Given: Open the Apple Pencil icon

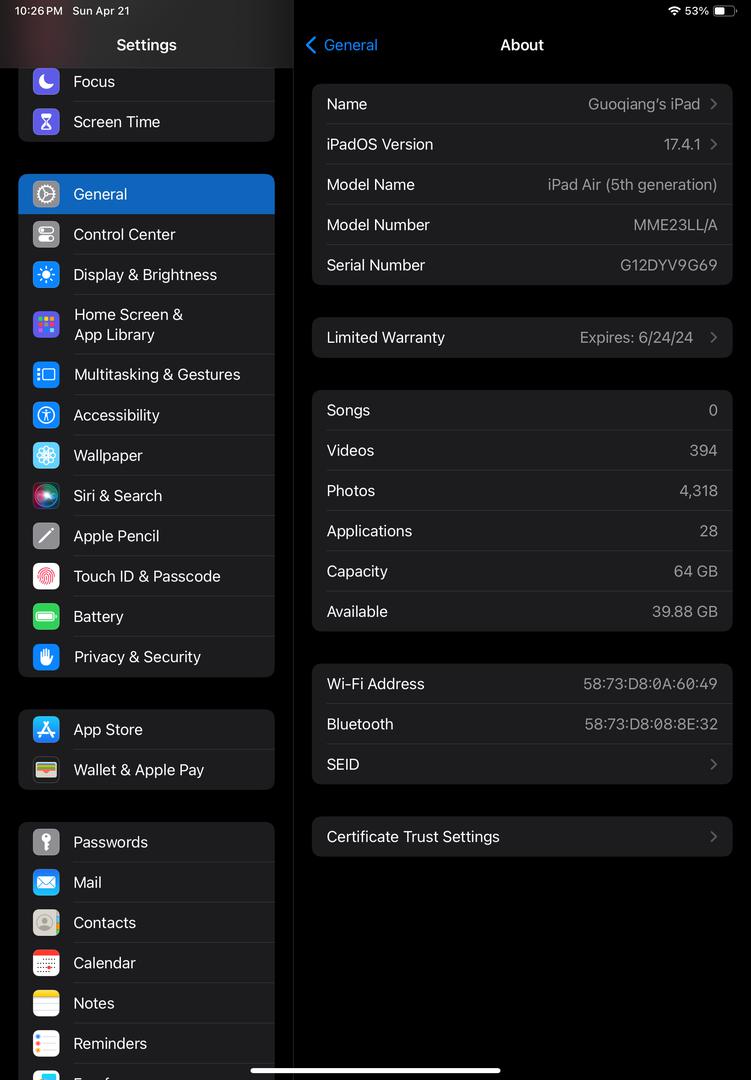Looking at the screenshot, I should click(46, 536).
